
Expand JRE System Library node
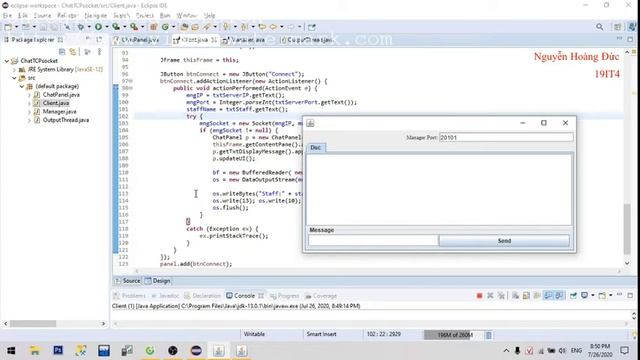pos(14,69)
